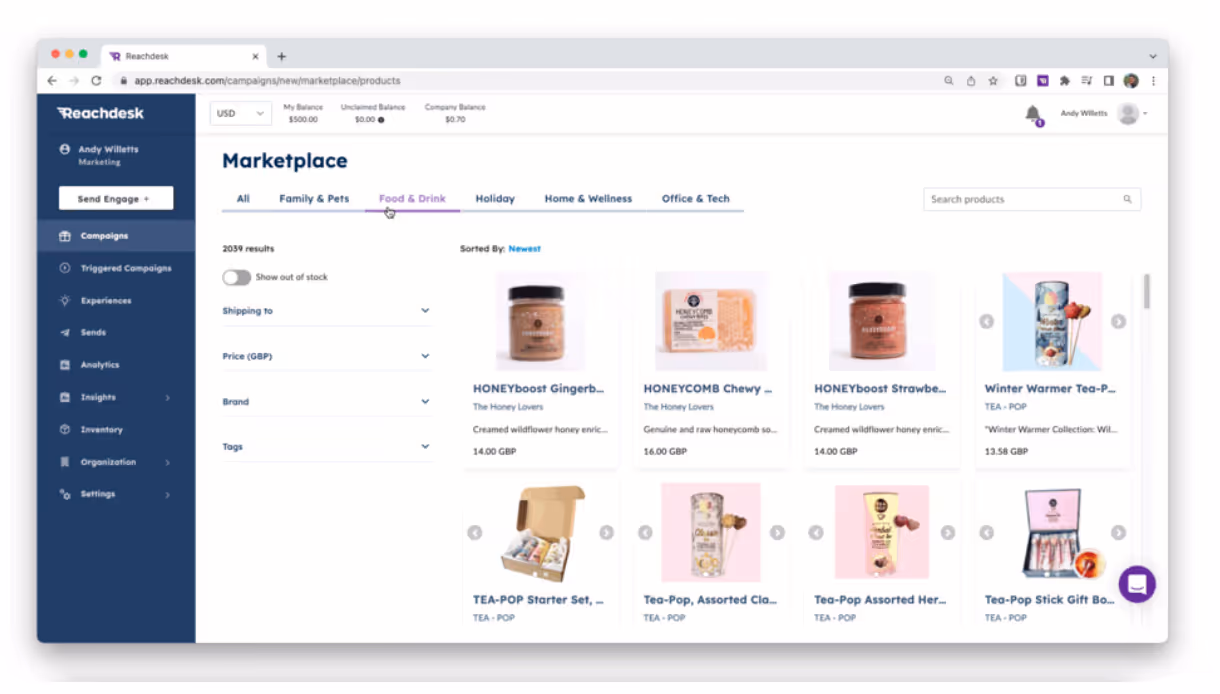Open Settings in the sidebar
Viewport: 1220px width, 694px height.
tap(116, 494)
